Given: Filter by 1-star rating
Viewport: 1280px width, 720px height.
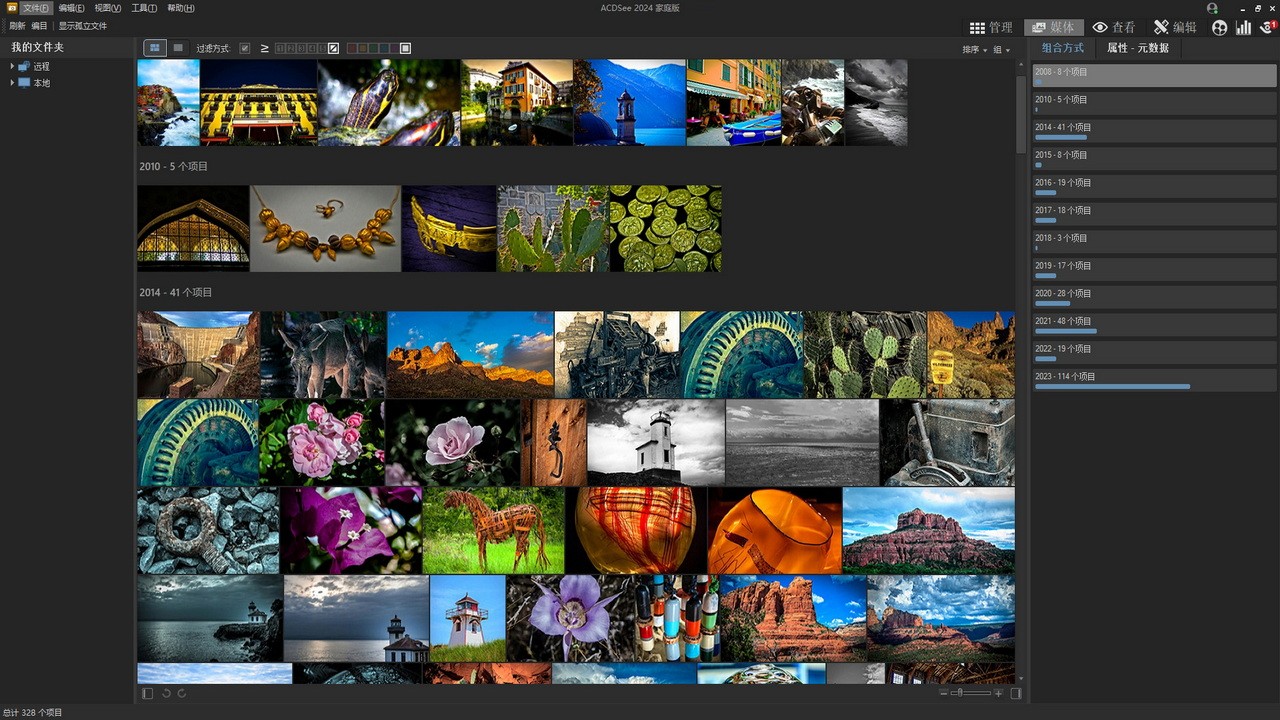Looking at the screenshot, I should [x=280, y=48].
